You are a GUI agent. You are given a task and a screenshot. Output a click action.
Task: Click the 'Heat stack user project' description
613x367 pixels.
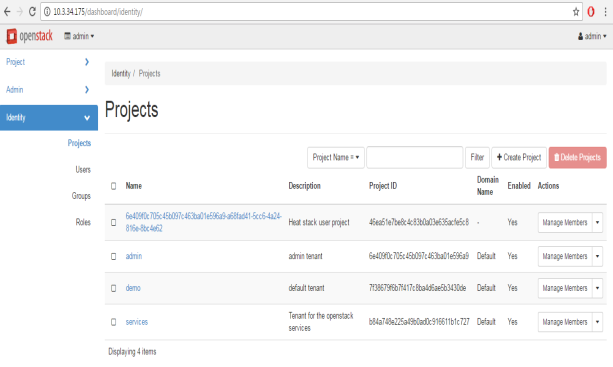(319, 222)
